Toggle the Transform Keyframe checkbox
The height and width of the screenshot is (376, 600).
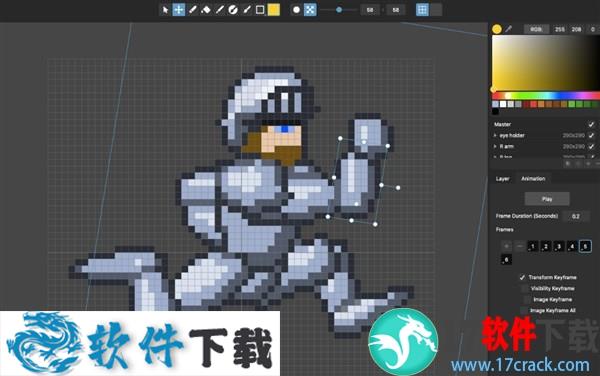pyautogui.click(x=522, y=277)
